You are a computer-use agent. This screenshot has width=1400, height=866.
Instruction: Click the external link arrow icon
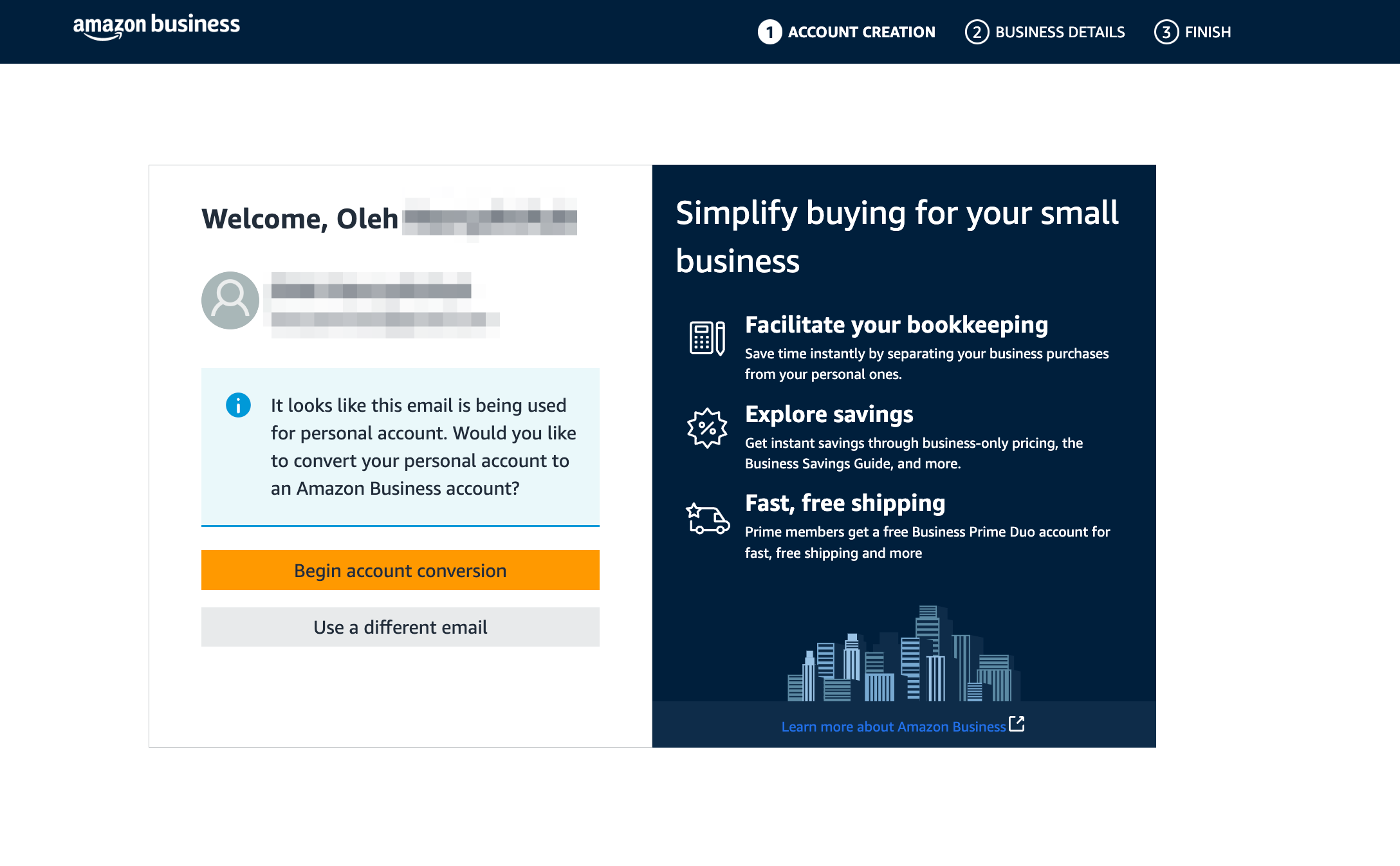(1017, 724)
